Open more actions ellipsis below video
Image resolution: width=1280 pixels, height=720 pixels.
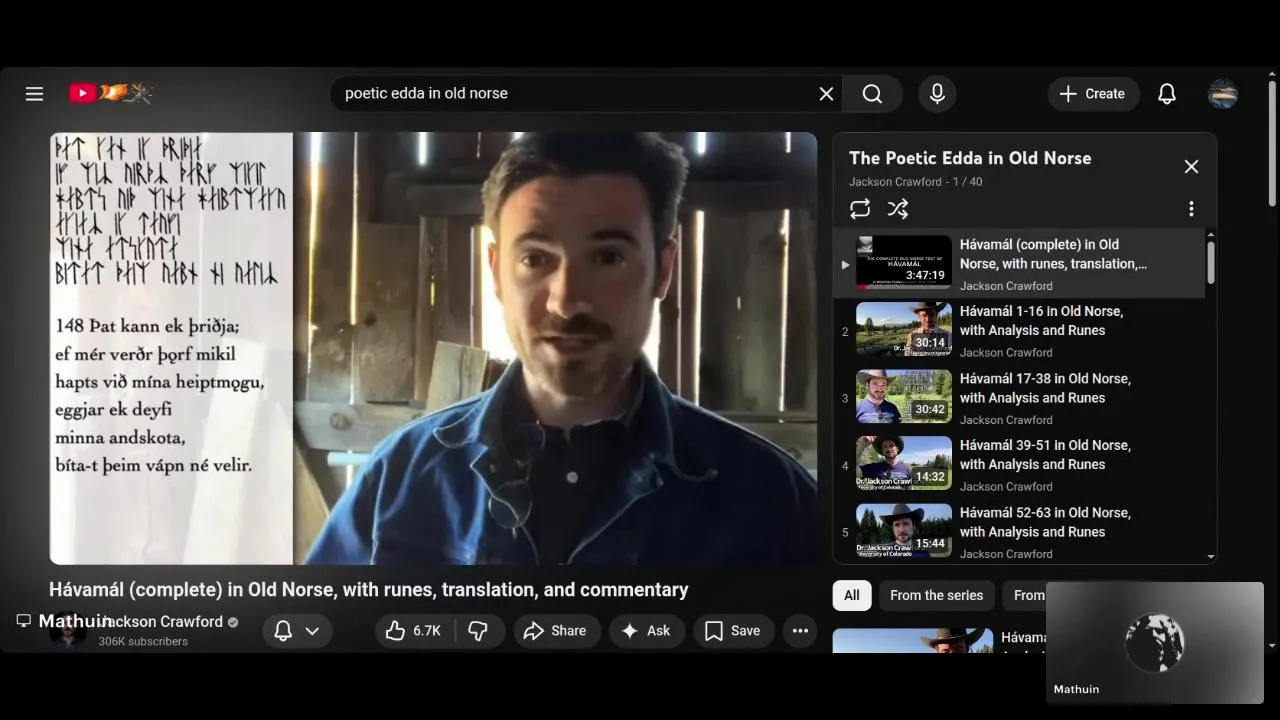800,631
